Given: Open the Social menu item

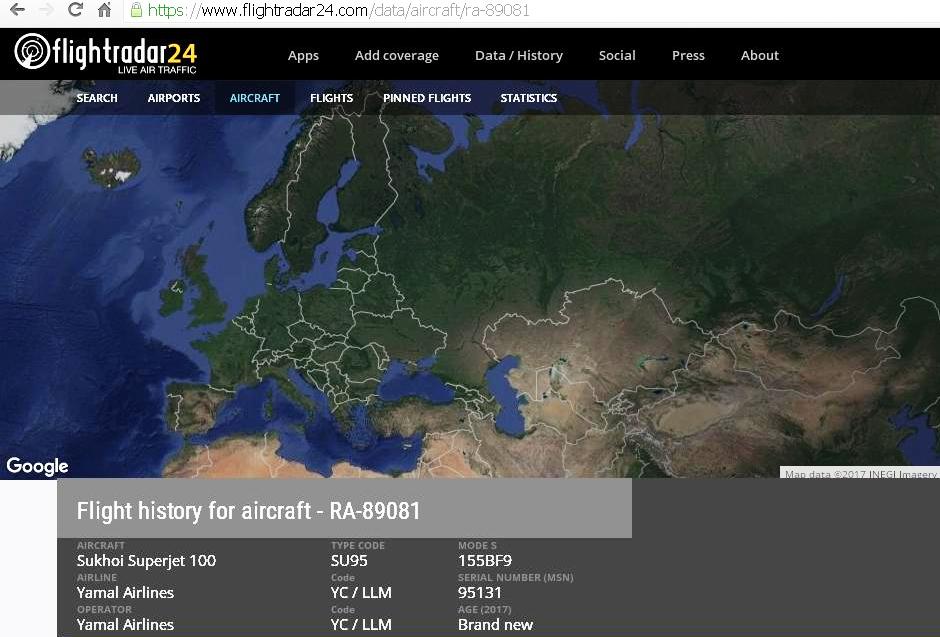Looking at the screenshot, I should click(x=617, y=56).
